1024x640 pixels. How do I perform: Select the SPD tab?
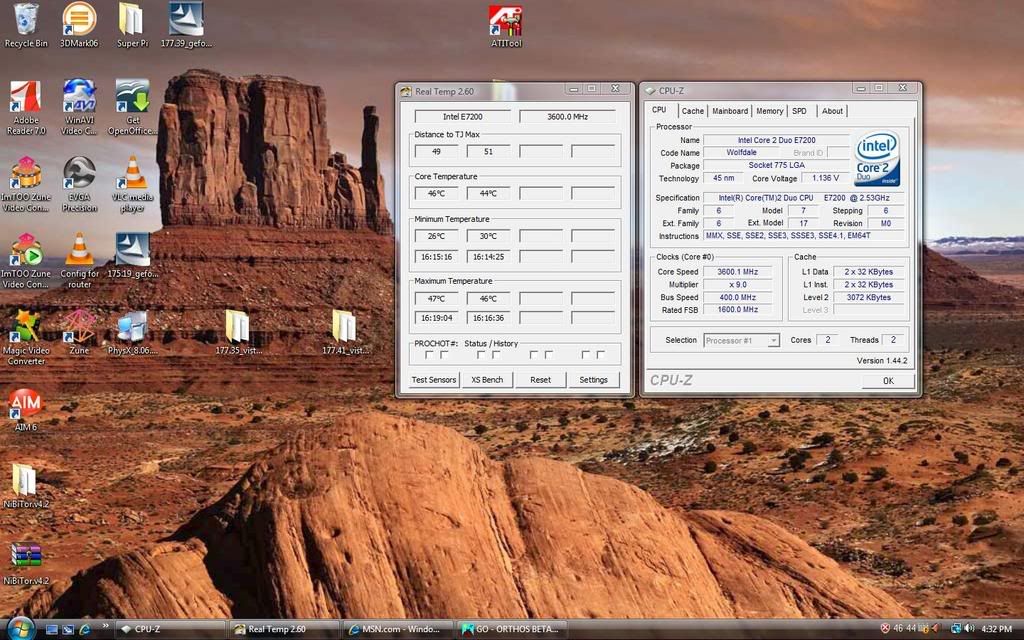click(x=799, y=111)
